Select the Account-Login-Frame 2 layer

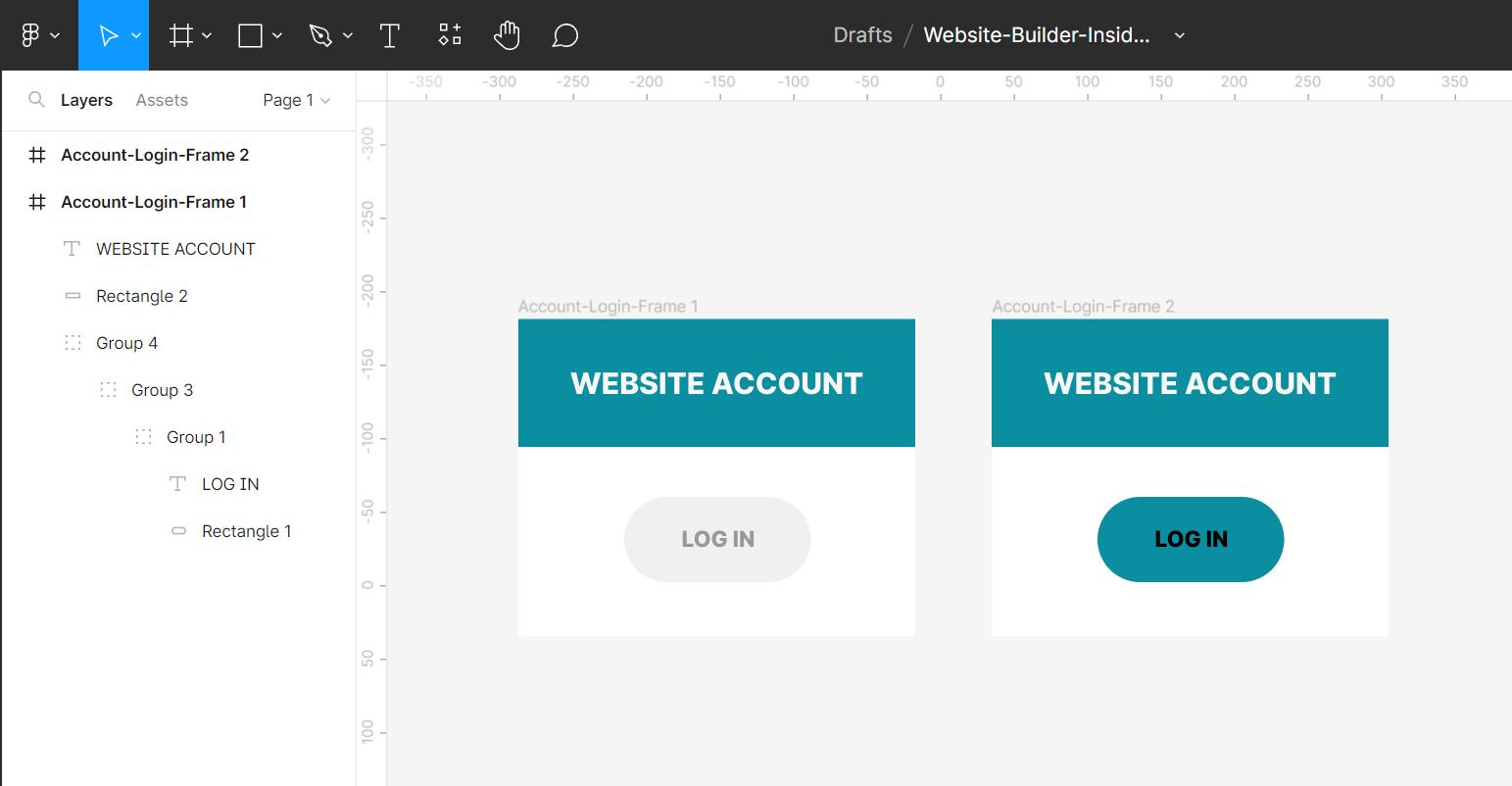(155, 155)
